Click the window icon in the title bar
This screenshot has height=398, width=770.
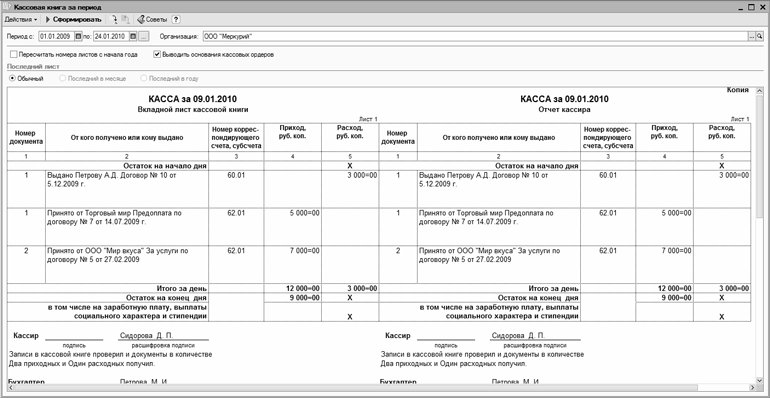point(7,7)
